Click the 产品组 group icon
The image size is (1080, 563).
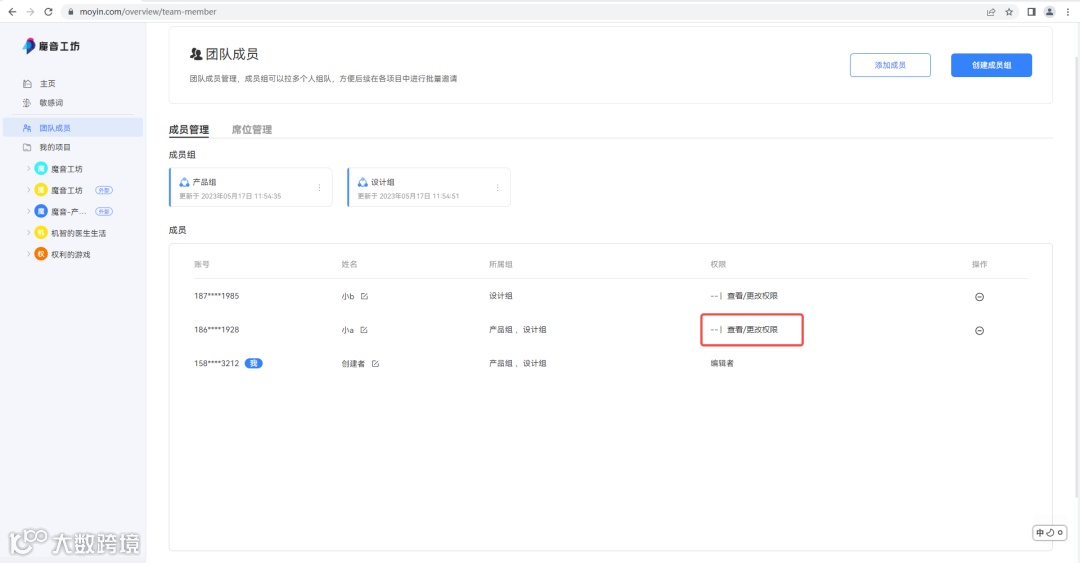[184, 182]
